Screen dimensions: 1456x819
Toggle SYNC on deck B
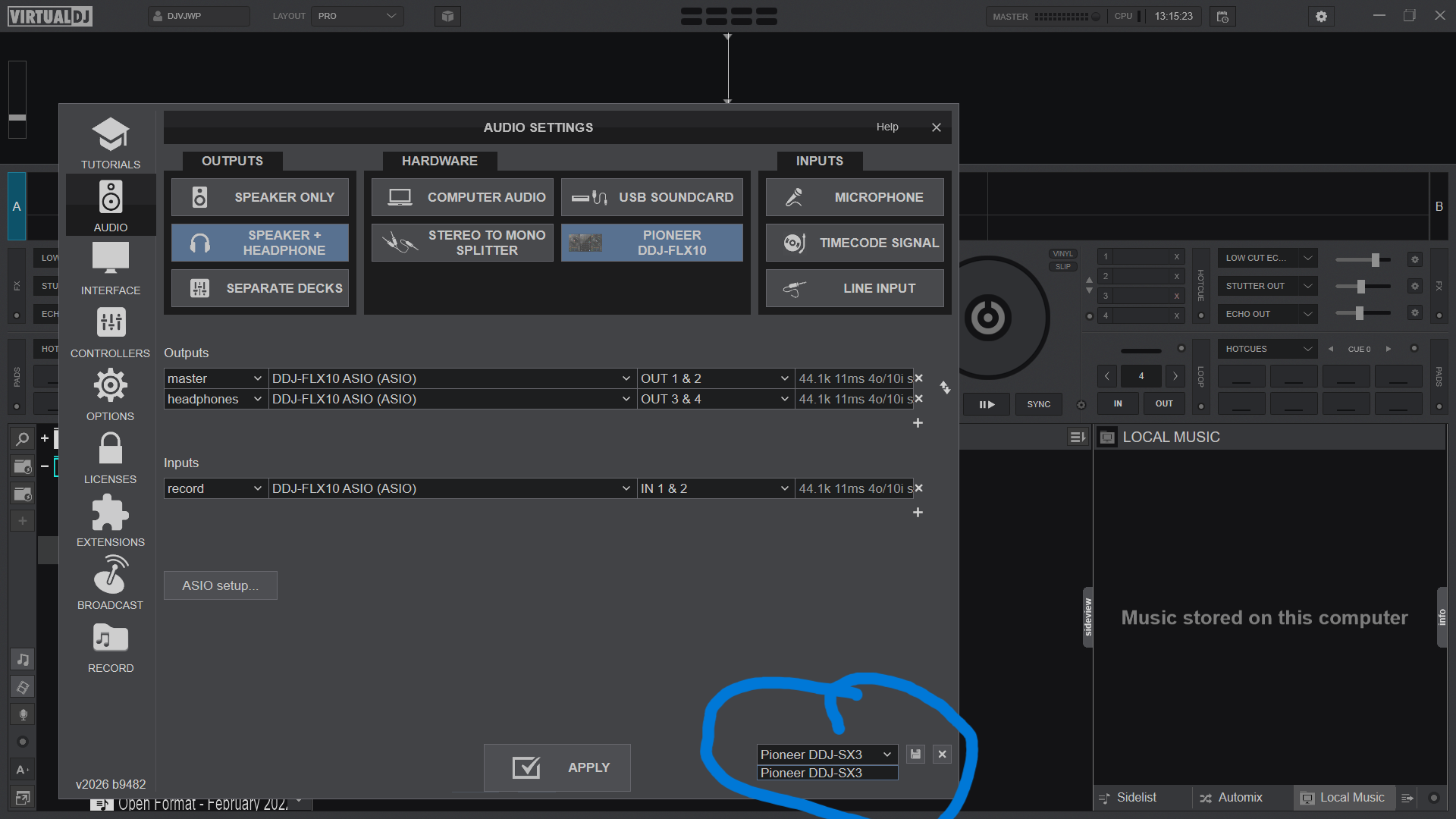1039,404
